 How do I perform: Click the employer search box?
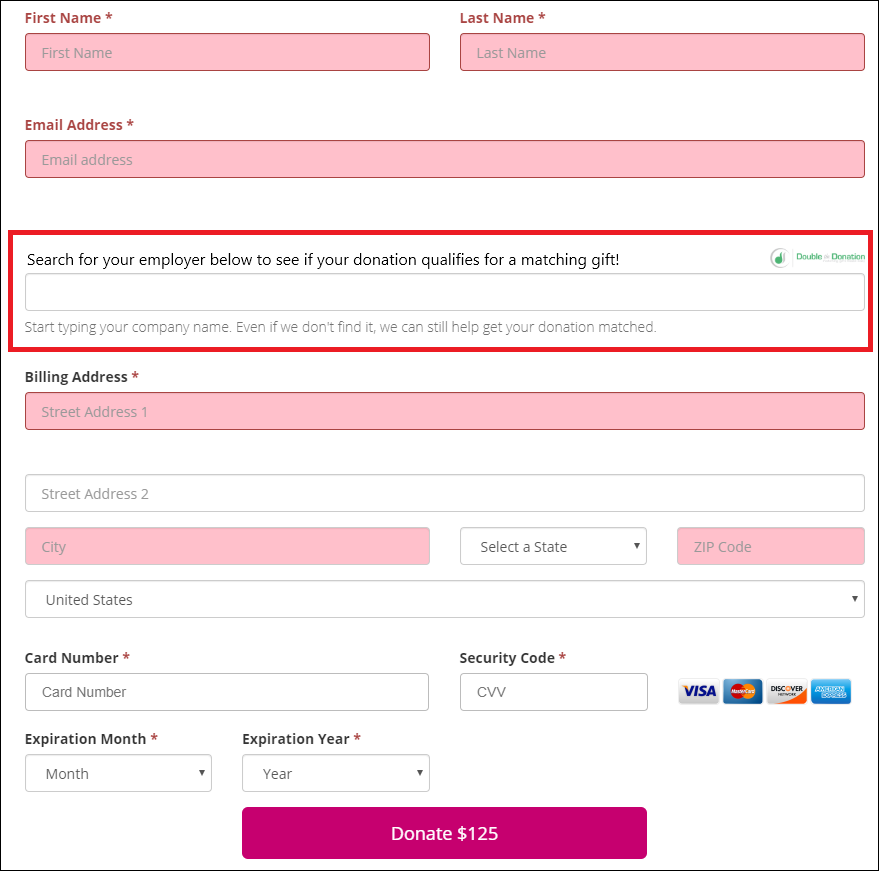pos(445,292)
